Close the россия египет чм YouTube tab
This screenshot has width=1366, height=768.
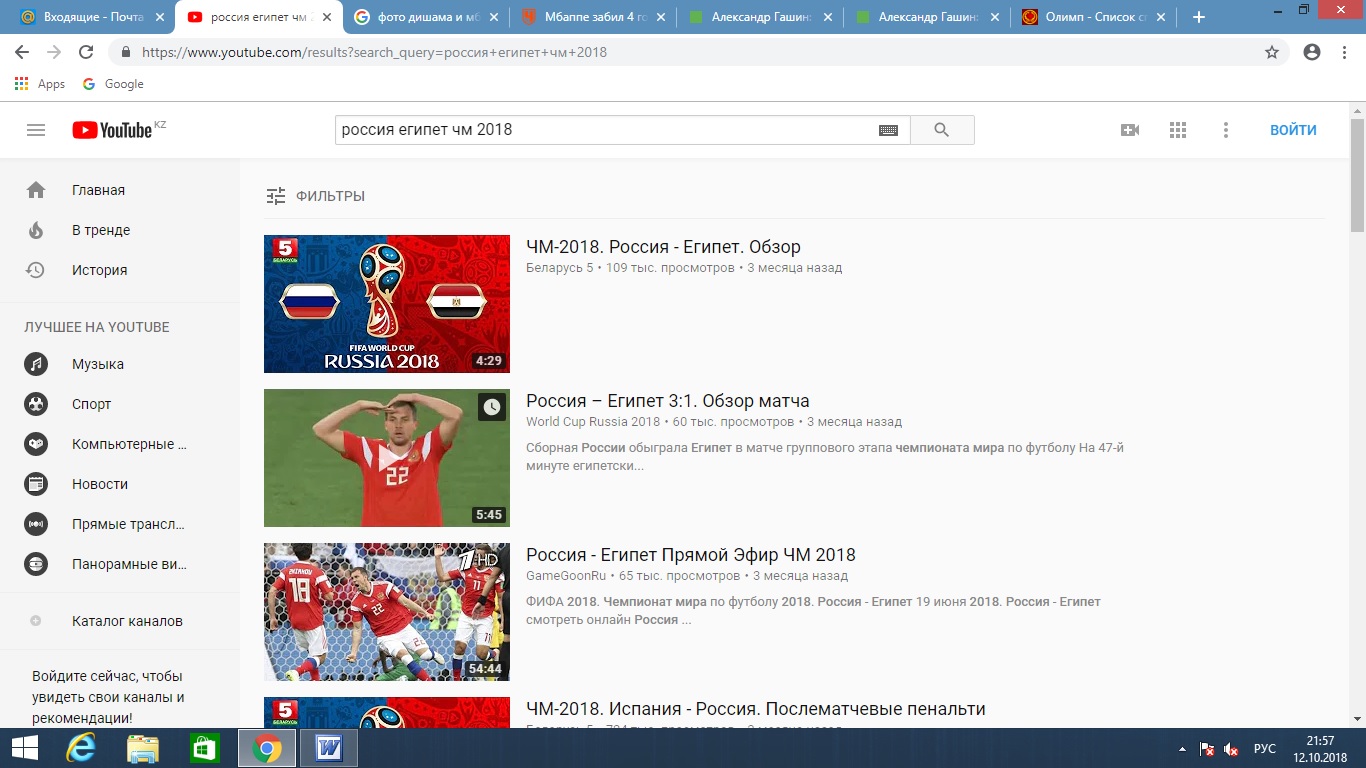coord(326,17)
